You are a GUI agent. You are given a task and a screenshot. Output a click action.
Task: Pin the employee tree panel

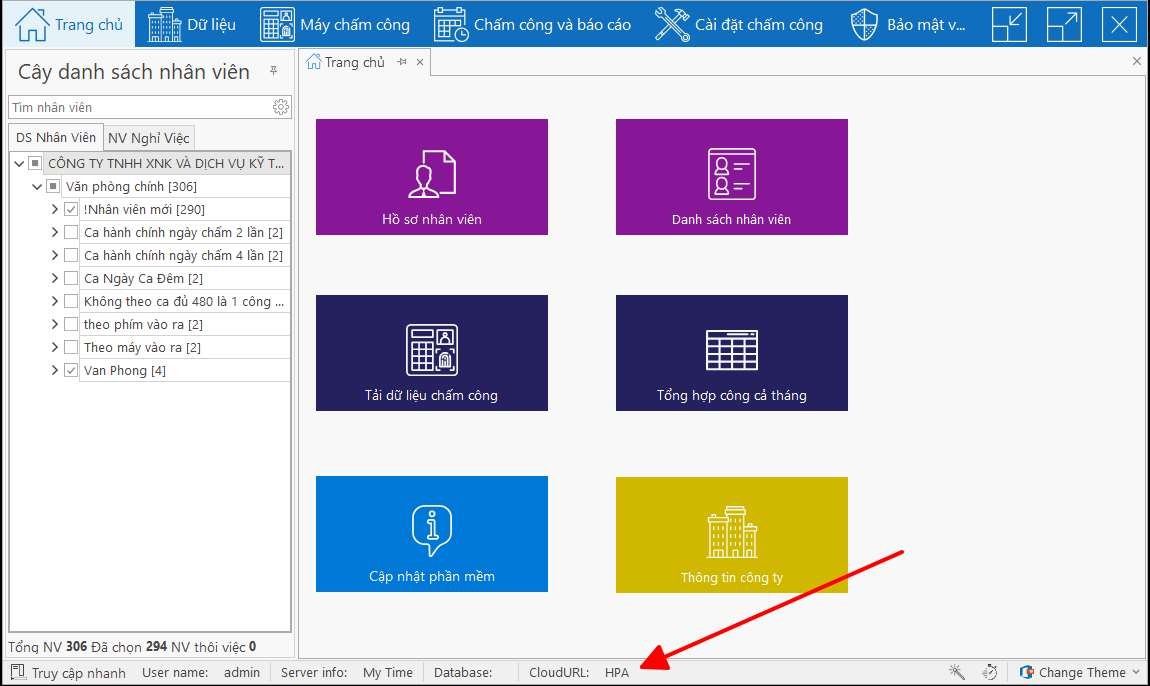[274, 72]
